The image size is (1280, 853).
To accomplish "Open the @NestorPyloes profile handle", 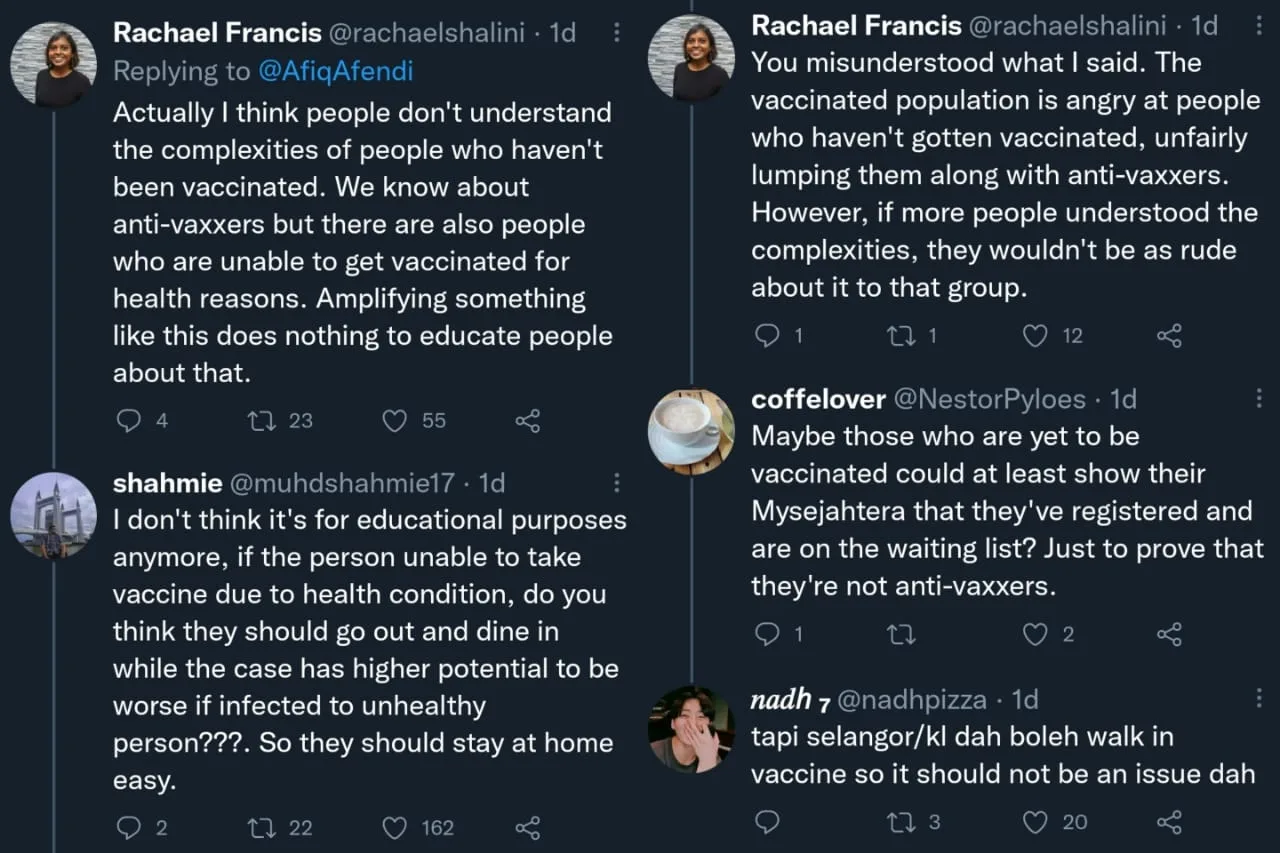I will click(988, 399).
